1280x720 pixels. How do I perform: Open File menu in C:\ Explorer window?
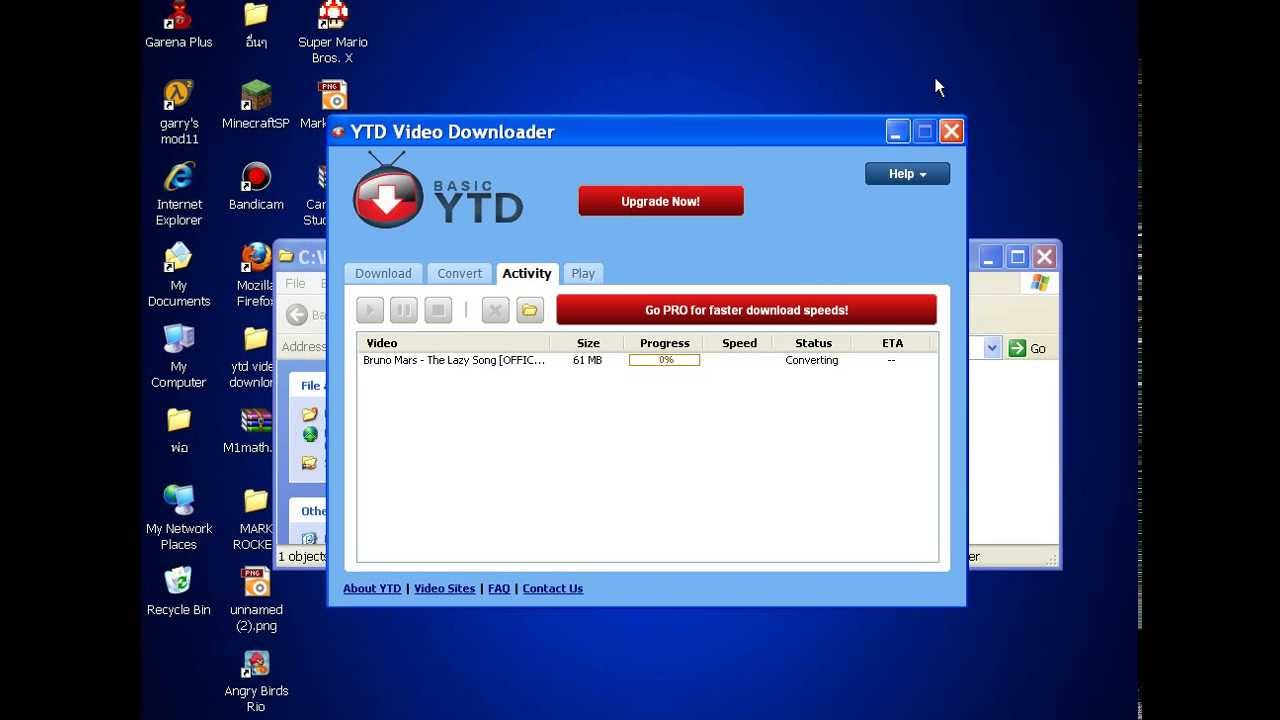pyautogui.click(x=295, y=283)
